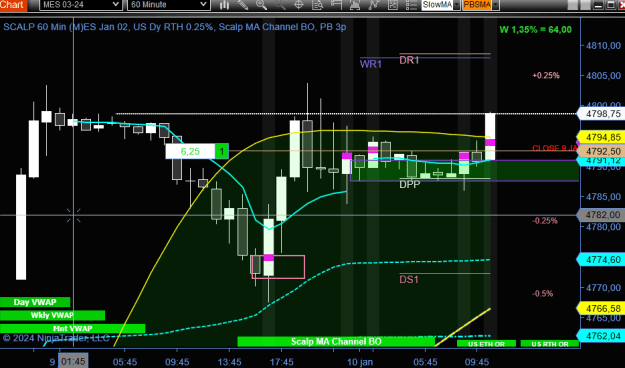Open the bar type chart style icon
Screen dimensions: 625x368
pyautogui.click(x=224, y=5)
